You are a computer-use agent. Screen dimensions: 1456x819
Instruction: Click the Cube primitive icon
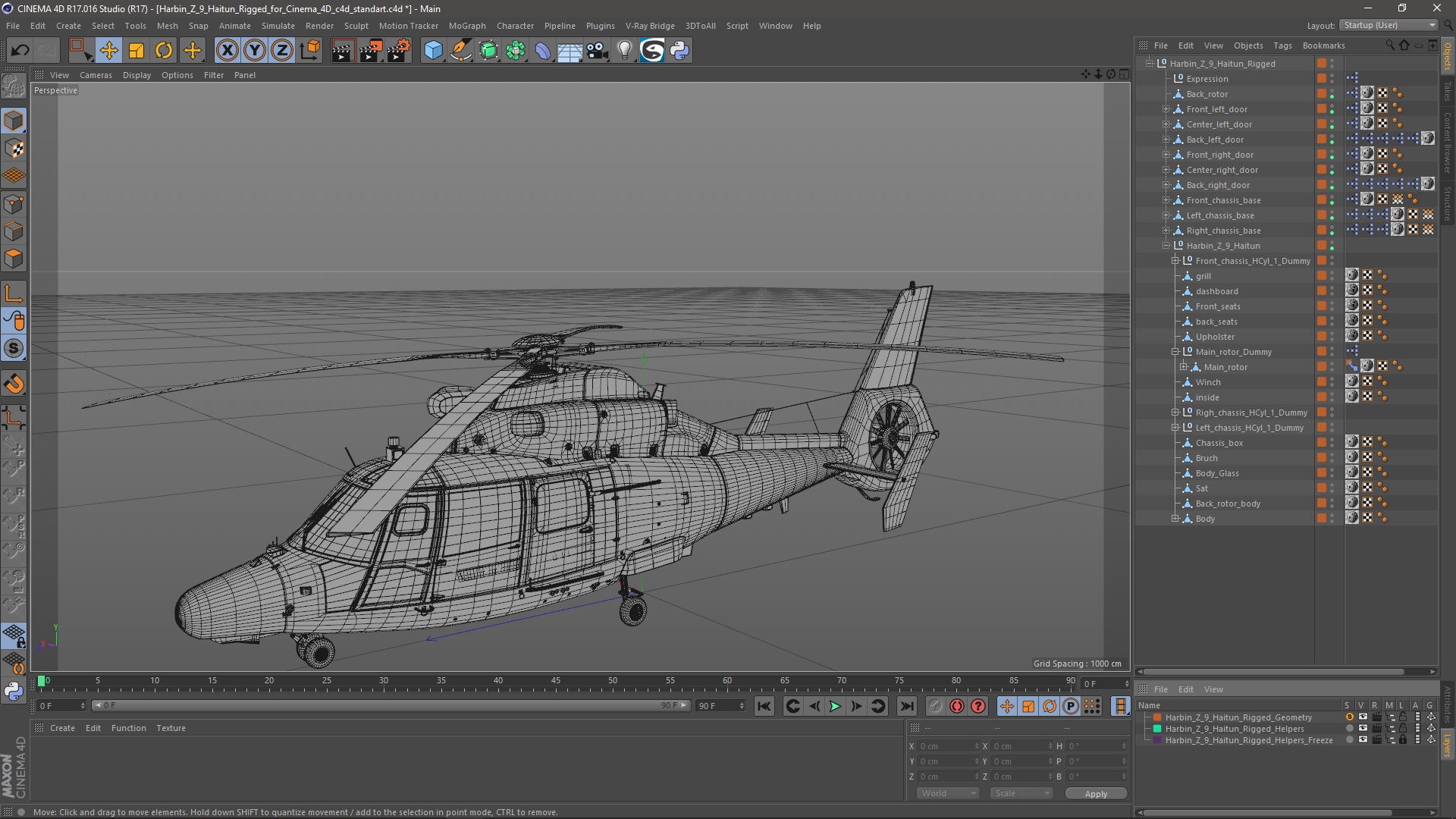pos(433,51)
